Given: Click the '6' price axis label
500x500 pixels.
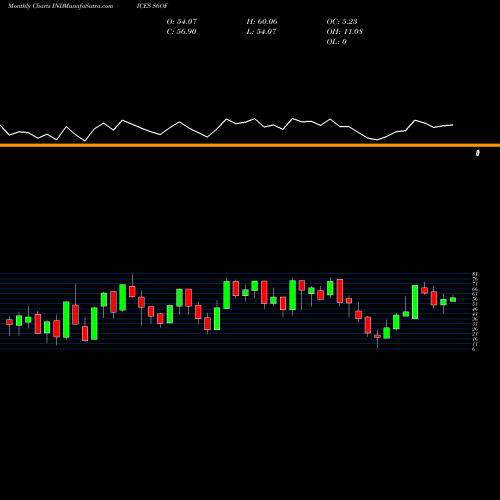Looking at the screenshot, I should pos(474,349).
